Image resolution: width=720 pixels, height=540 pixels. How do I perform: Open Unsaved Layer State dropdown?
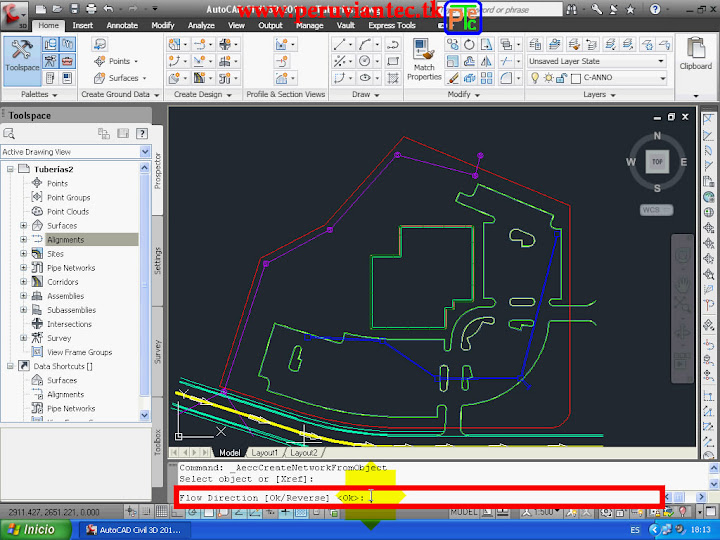[x=661, y=61]
